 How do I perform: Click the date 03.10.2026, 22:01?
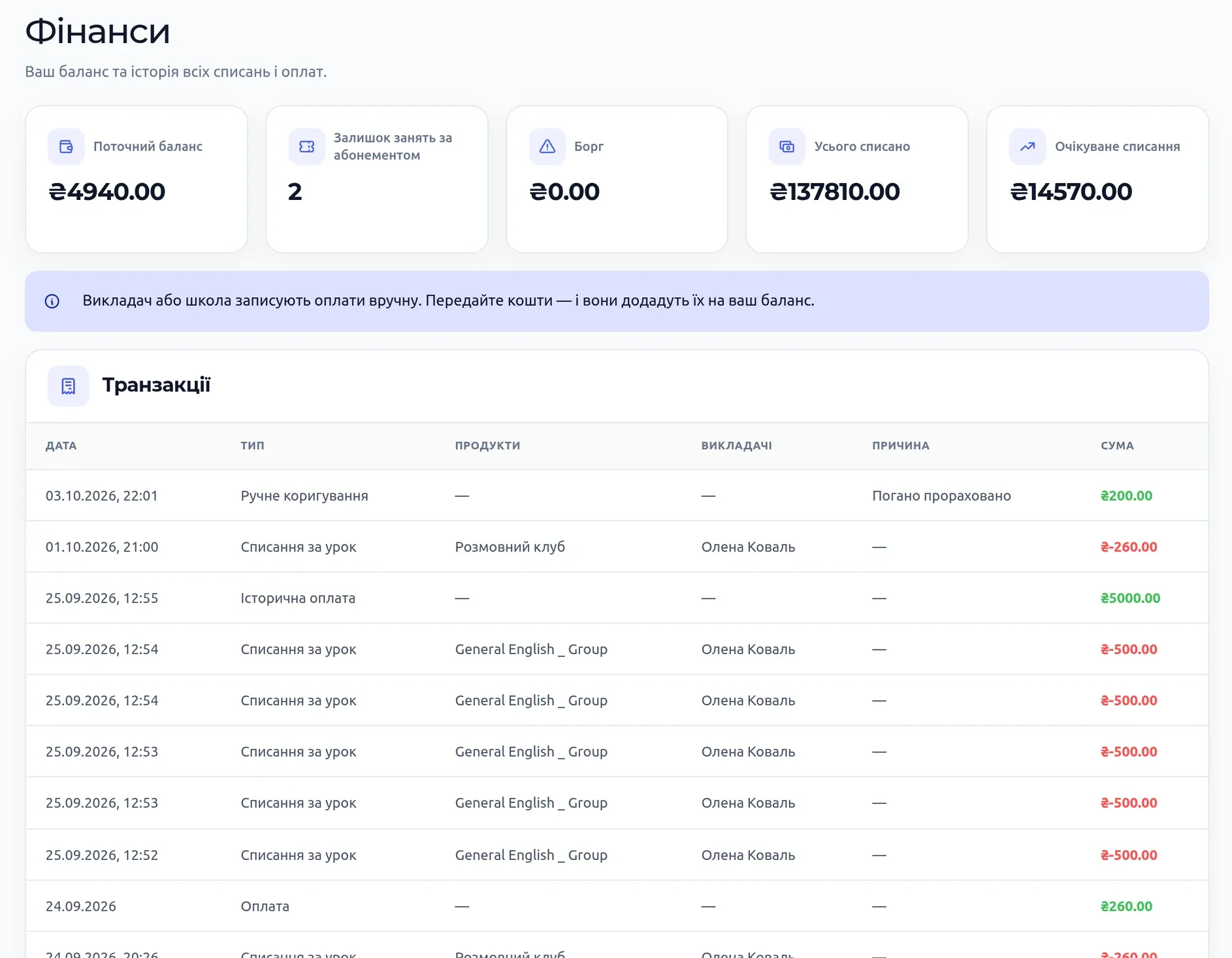pos(102,496)
